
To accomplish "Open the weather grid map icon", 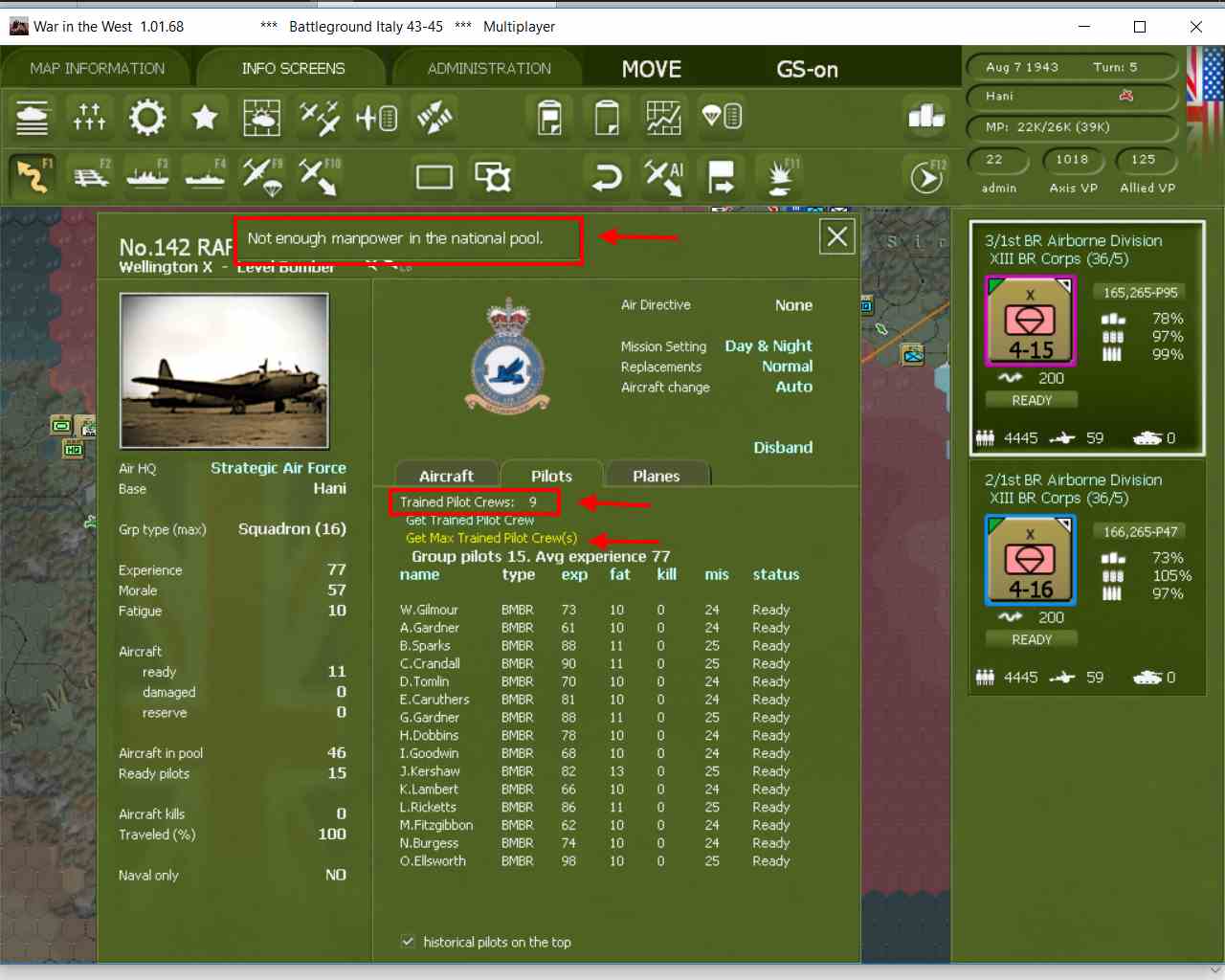I will click(262, 117).
